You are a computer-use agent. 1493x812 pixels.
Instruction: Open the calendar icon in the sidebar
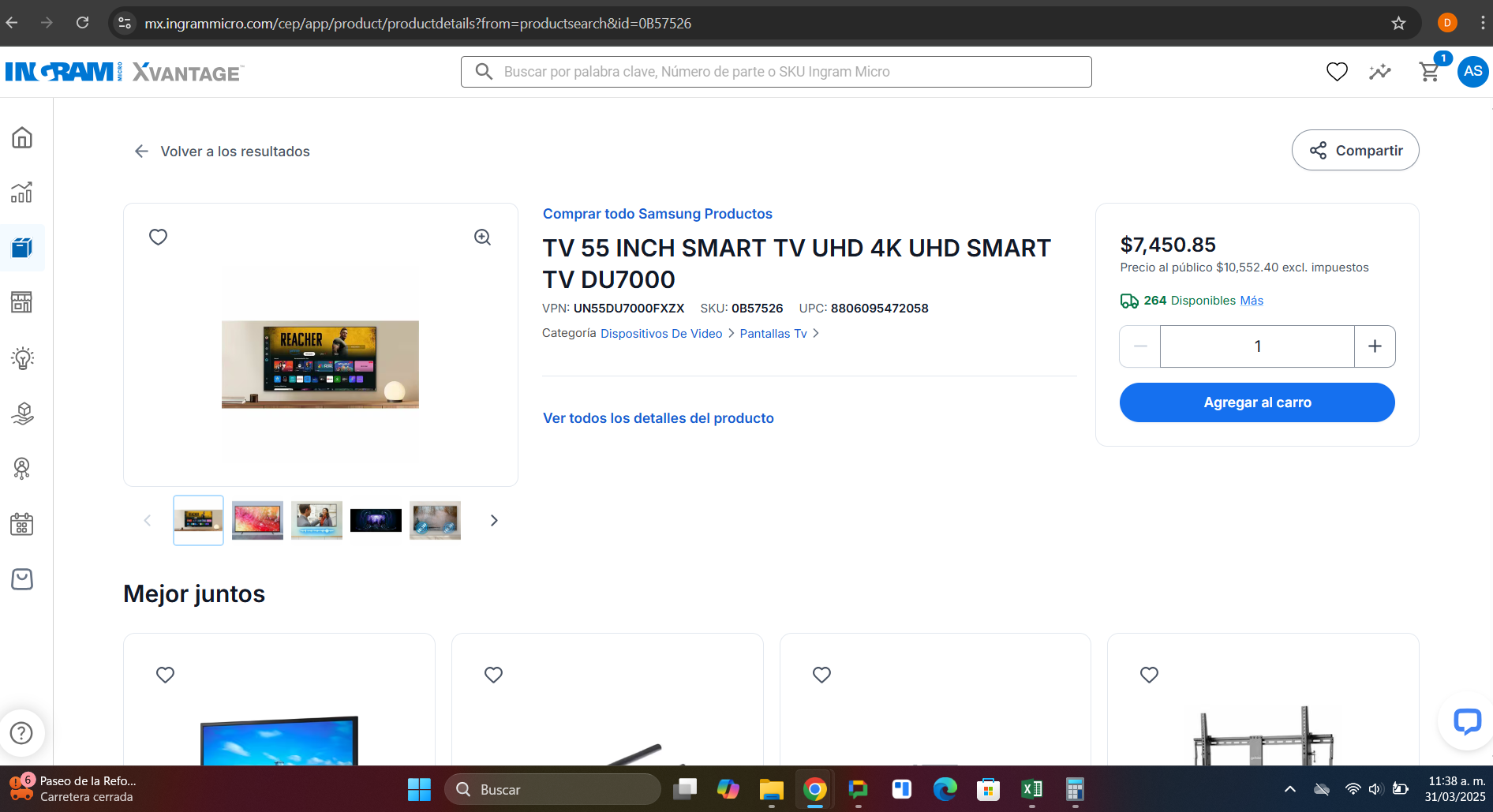pos(22,524)
